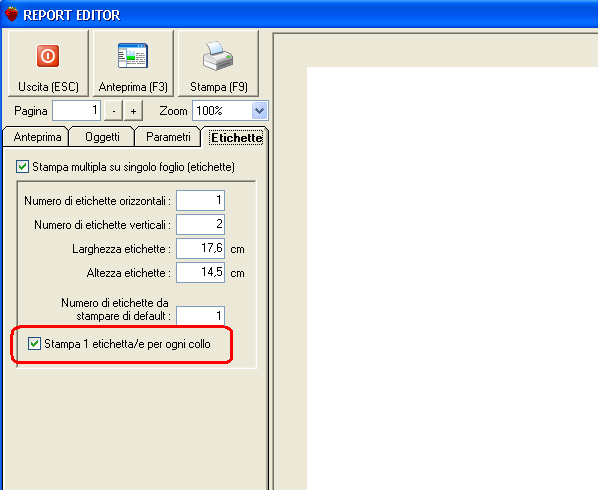
Task: Uncheck Stampa 1 etichetta/e per ogni collo
Action: 34,344
